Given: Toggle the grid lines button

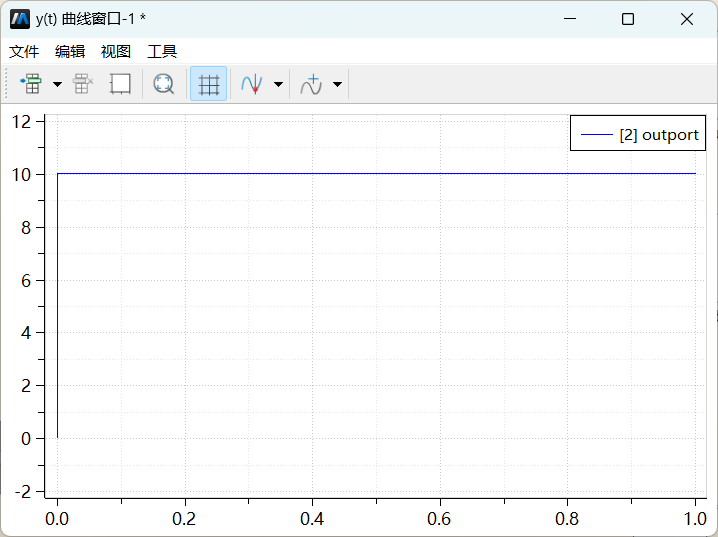Looking at the screenshot, I should 208,84.
